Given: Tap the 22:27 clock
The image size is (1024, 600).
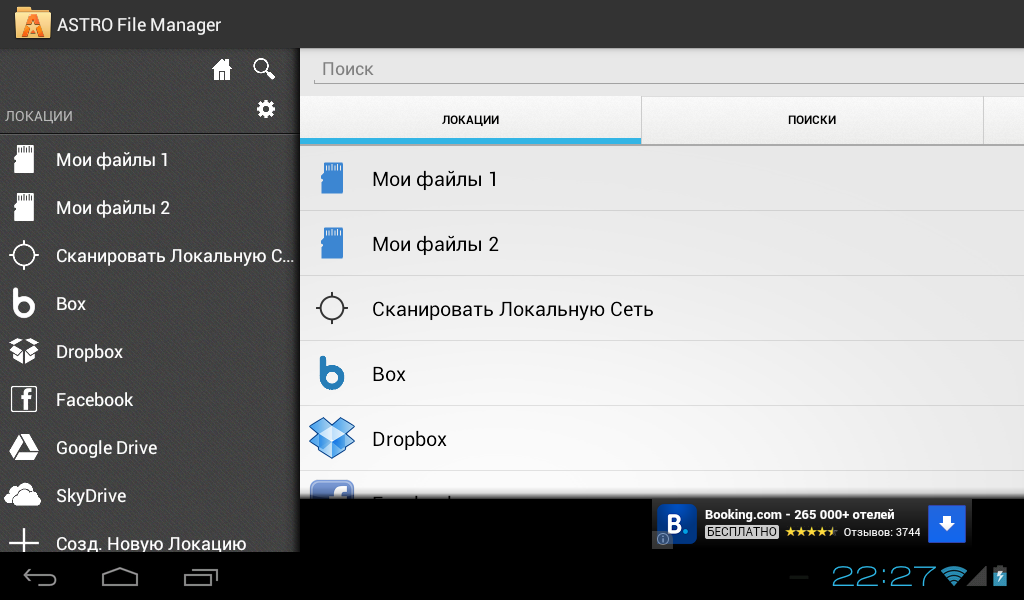Looking at the screenshot, I should point(884,576).
